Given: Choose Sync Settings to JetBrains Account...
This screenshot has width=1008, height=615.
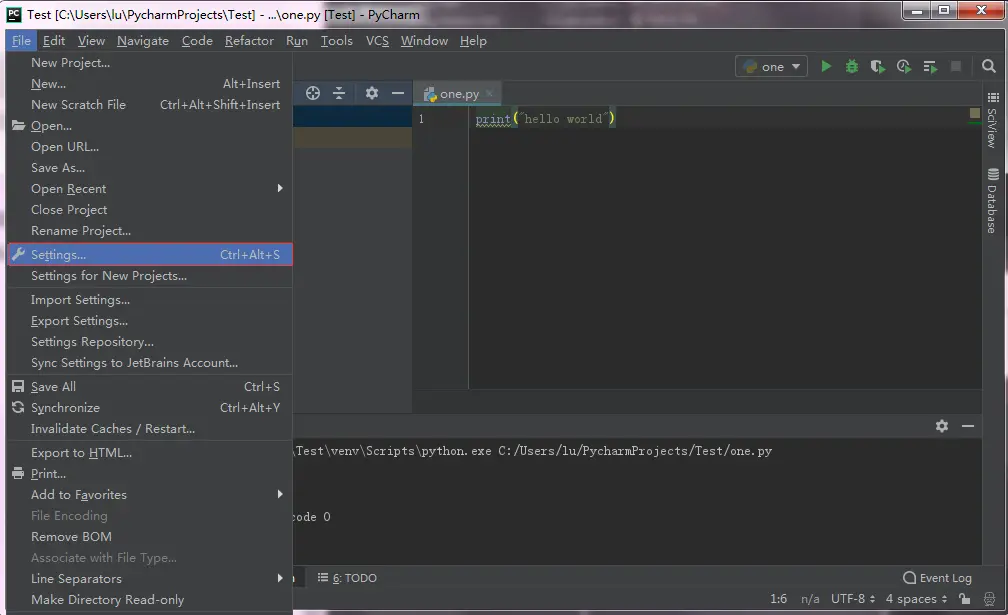Looking at the screenshot, I should click(149, 362).
